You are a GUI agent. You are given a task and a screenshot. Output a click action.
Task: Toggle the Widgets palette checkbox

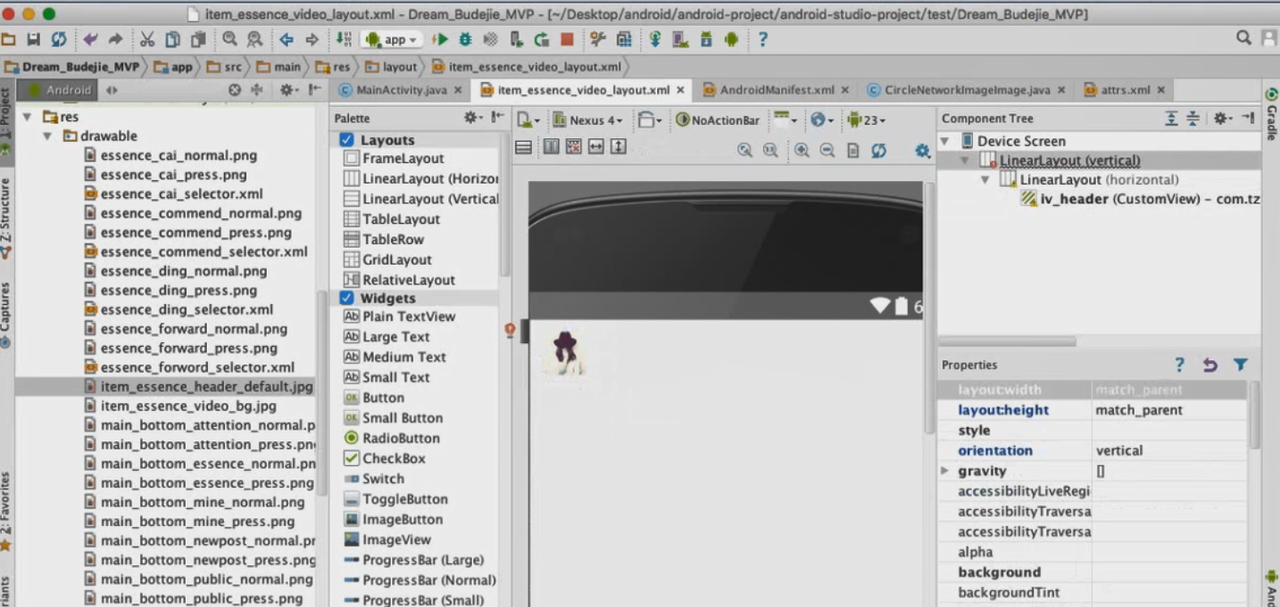point(347,298)
